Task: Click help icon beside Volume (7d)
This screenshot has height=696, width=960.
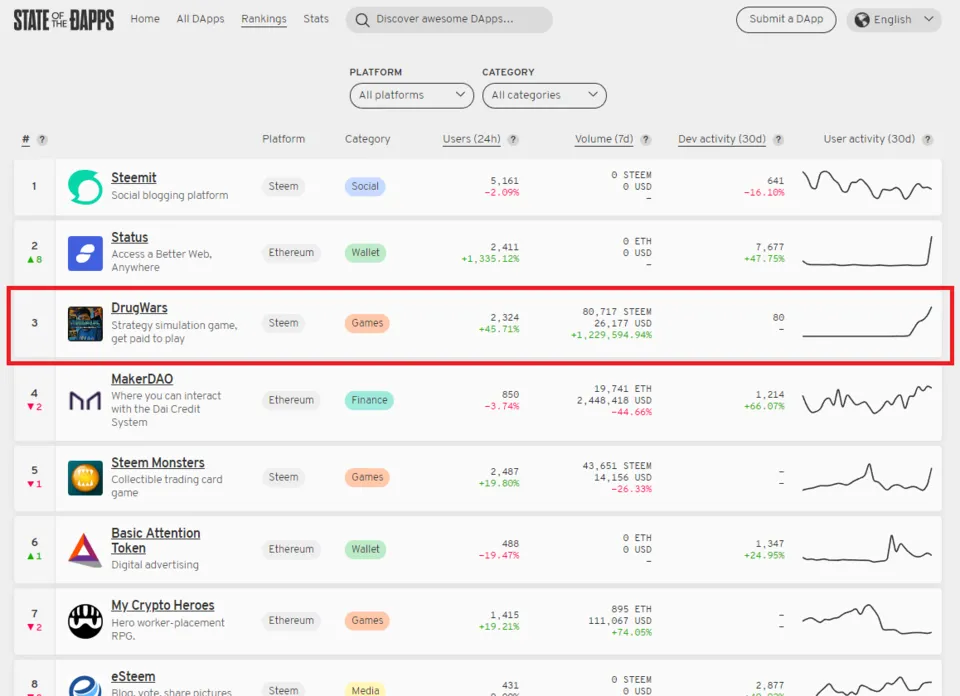Action: click(646, 140)
